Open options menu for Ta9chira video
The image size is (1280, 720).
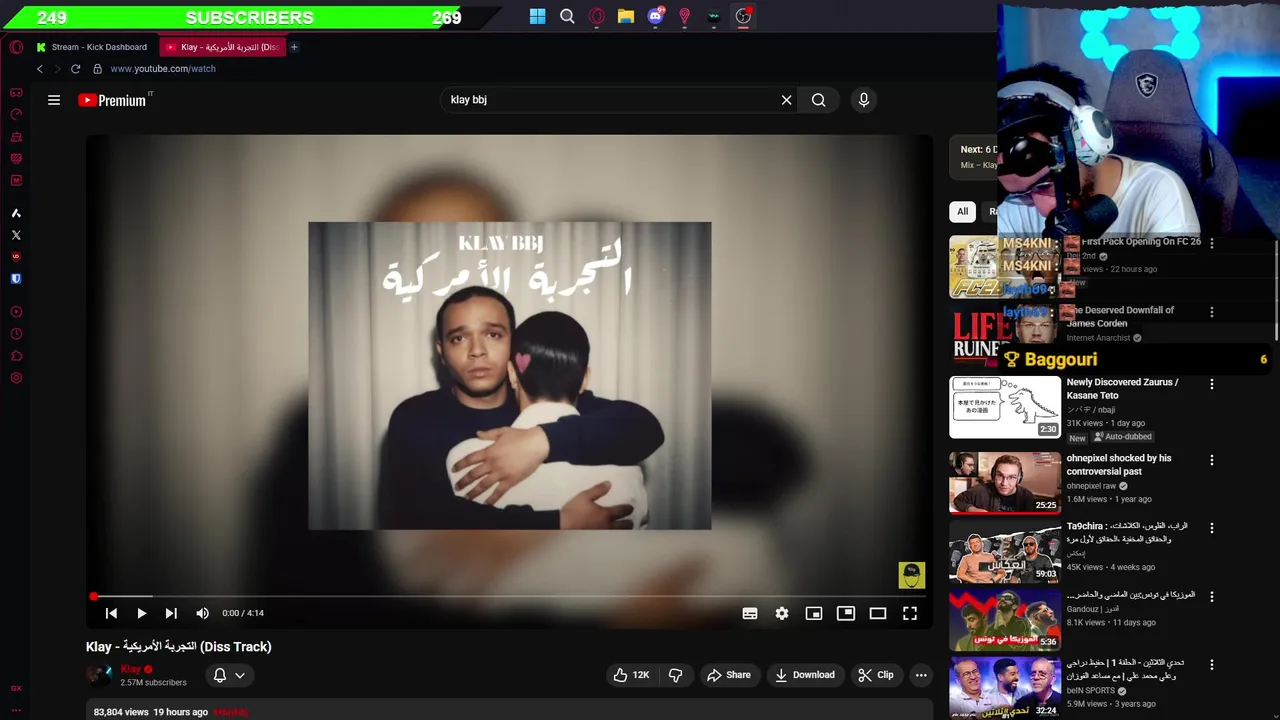click(1212, 528)
